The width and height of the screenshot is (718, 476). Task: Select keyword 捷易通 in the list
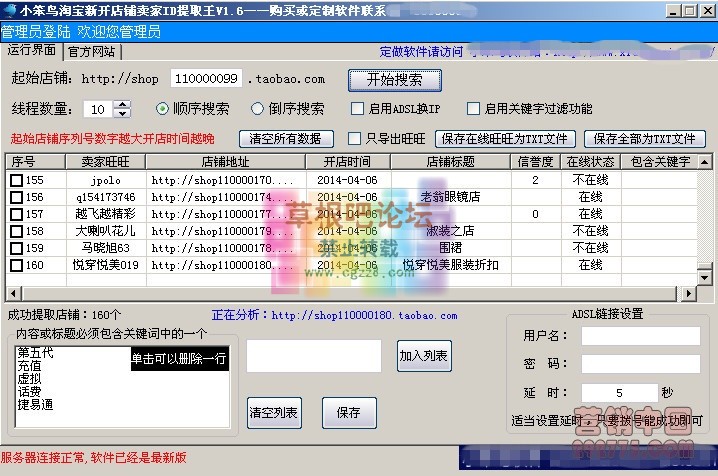click(x=35, y=404)
